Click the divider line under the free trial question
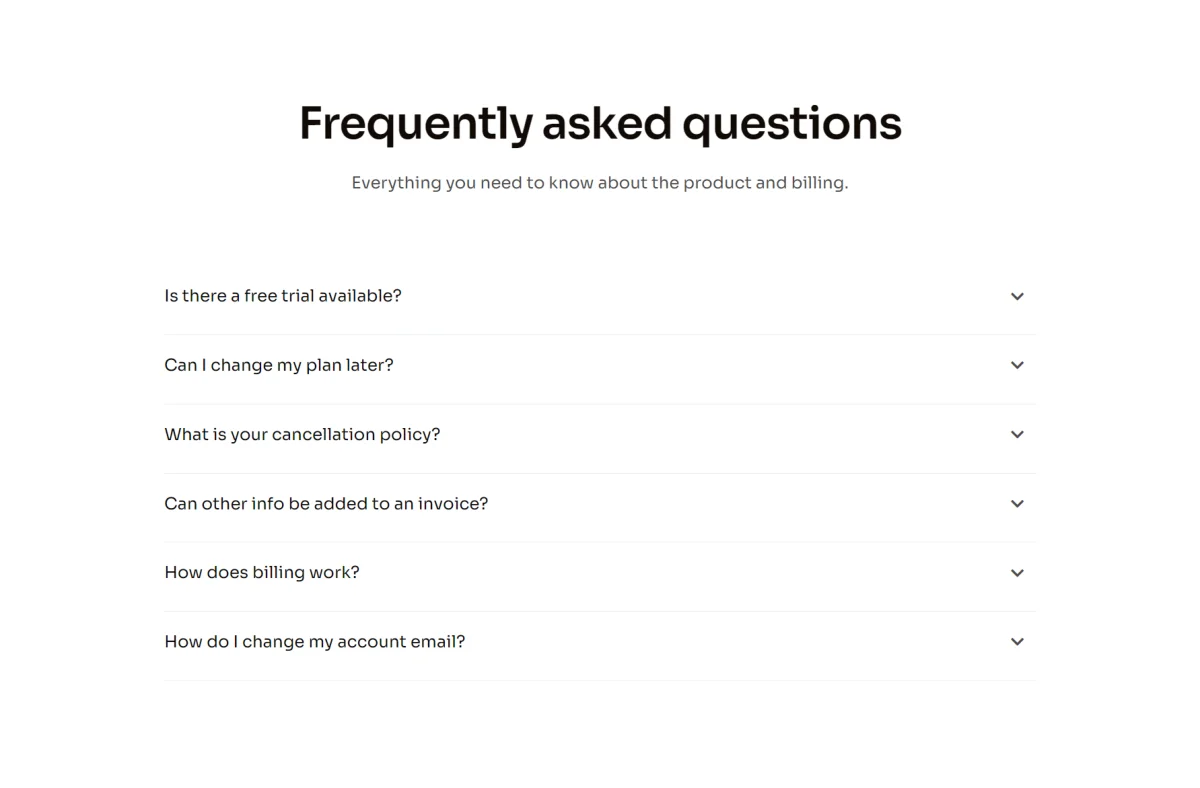 click(x=600, y=334)
